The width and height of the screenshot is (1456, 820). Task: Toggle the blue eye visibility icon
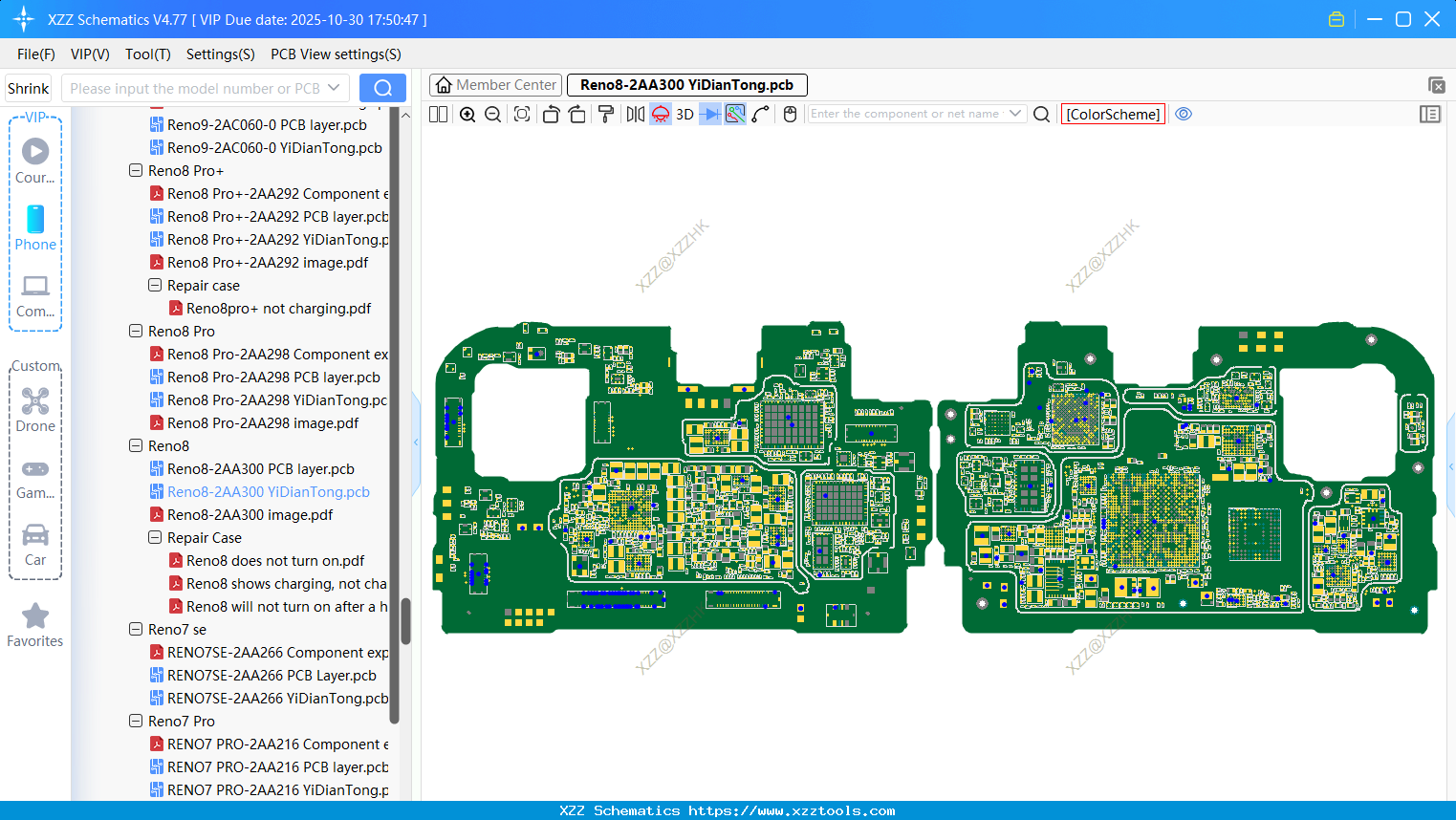pos(1184,114)
